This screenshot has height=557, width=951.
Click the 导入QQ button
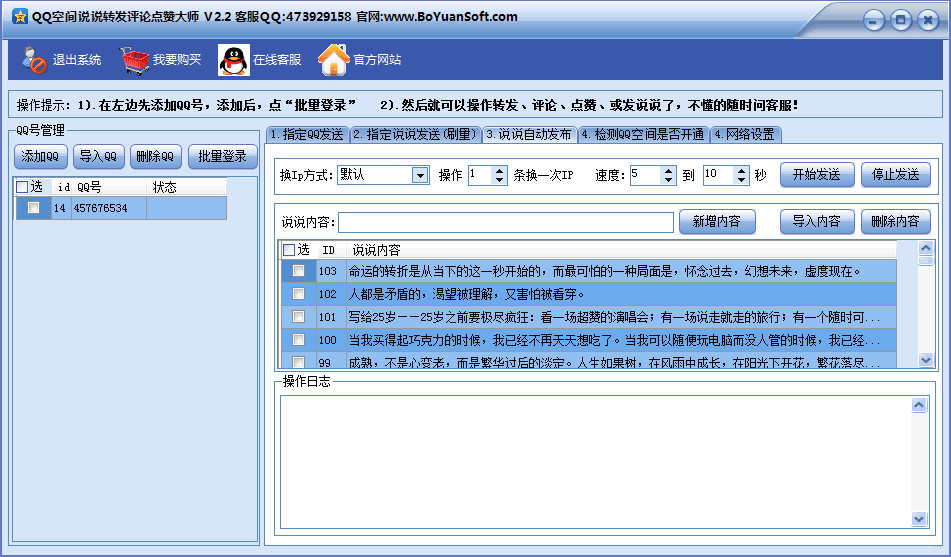point(99,157)
